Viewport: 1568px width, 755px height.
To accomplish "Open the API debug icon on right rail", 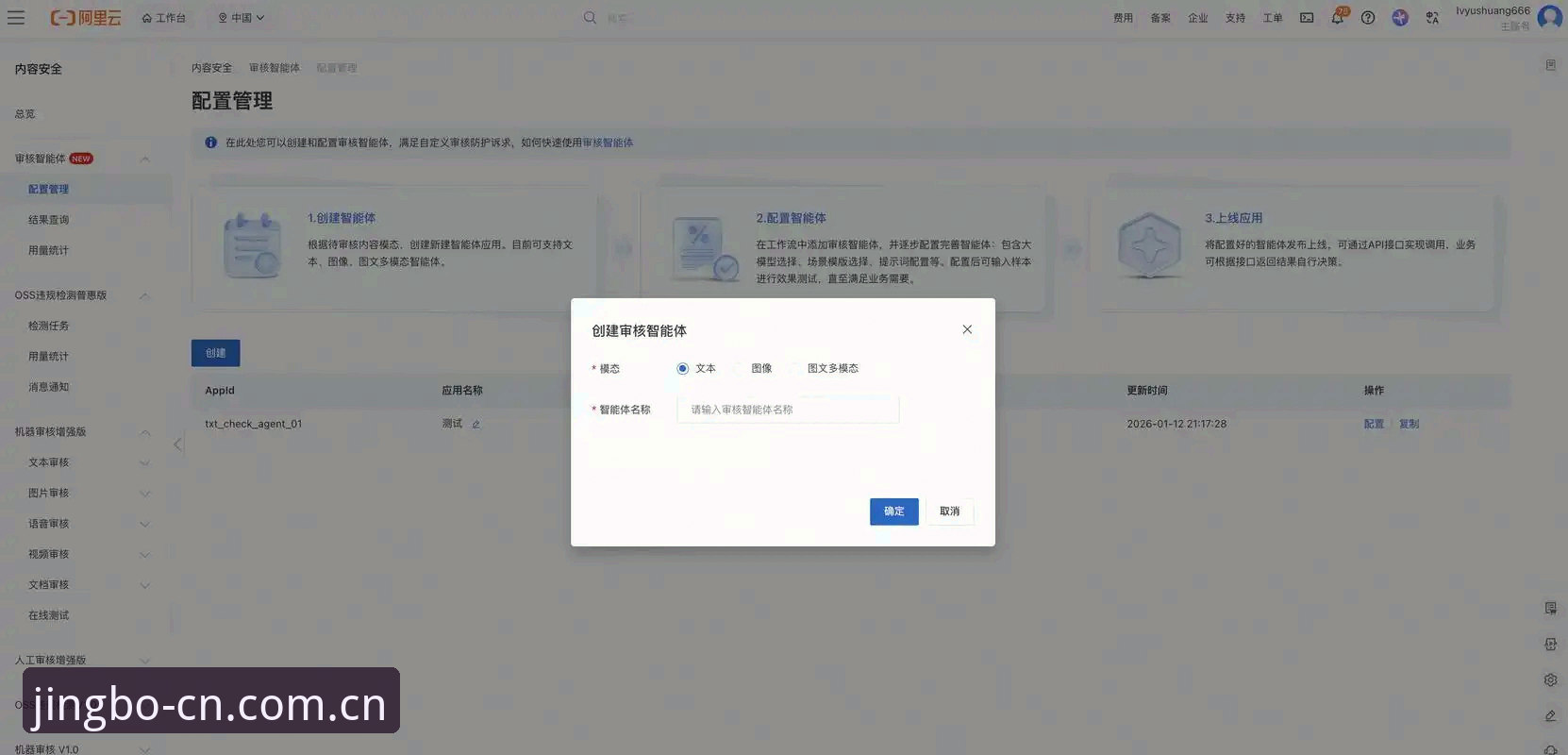I will (1550, 644).
